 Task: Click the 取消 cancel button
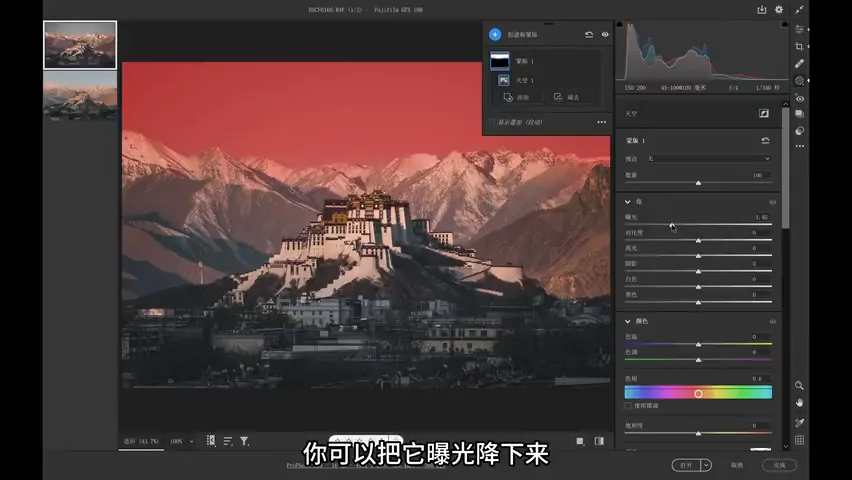(x=737, y=465)
